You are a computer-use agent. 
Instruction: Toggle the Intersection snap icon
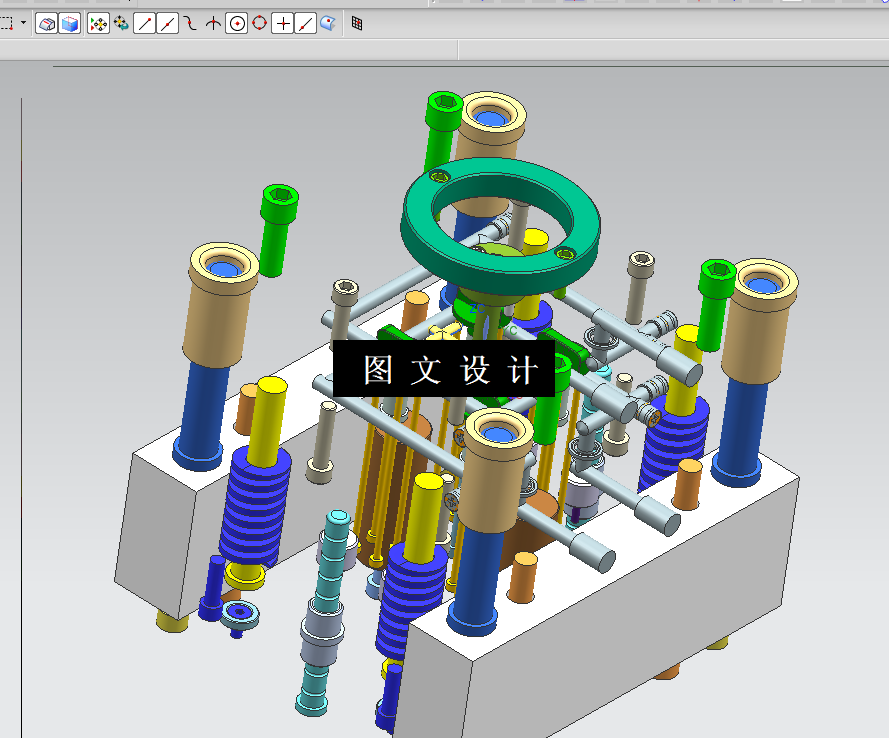click(x=213, y=23)
